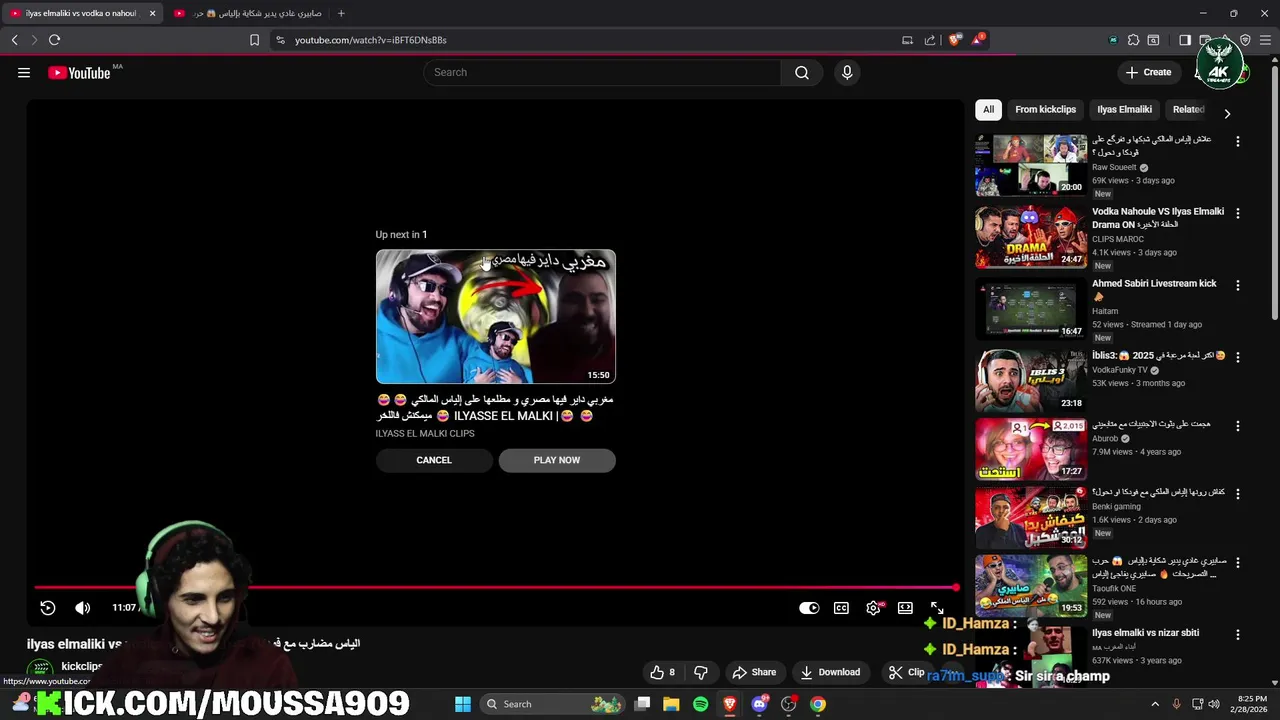Download the video
The height and width of the screenshot is (720, 1280).
830,672
